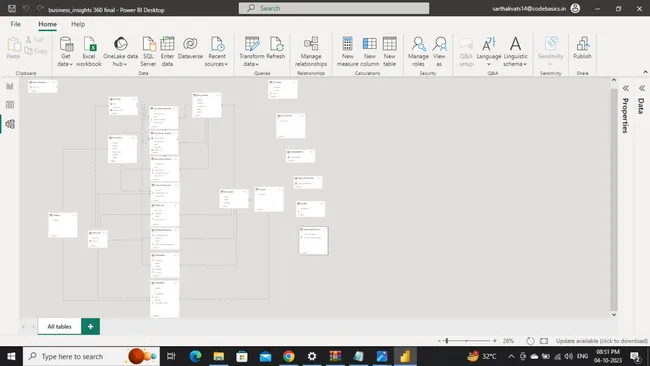Open the File menu
Viewport: 650px width, 366px height.
tap(16, 24)
